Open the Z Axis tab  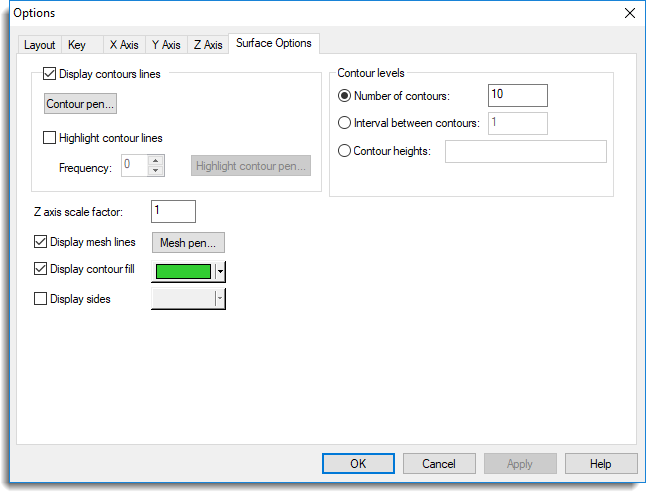pyautogui.click(x=208, y=45)
